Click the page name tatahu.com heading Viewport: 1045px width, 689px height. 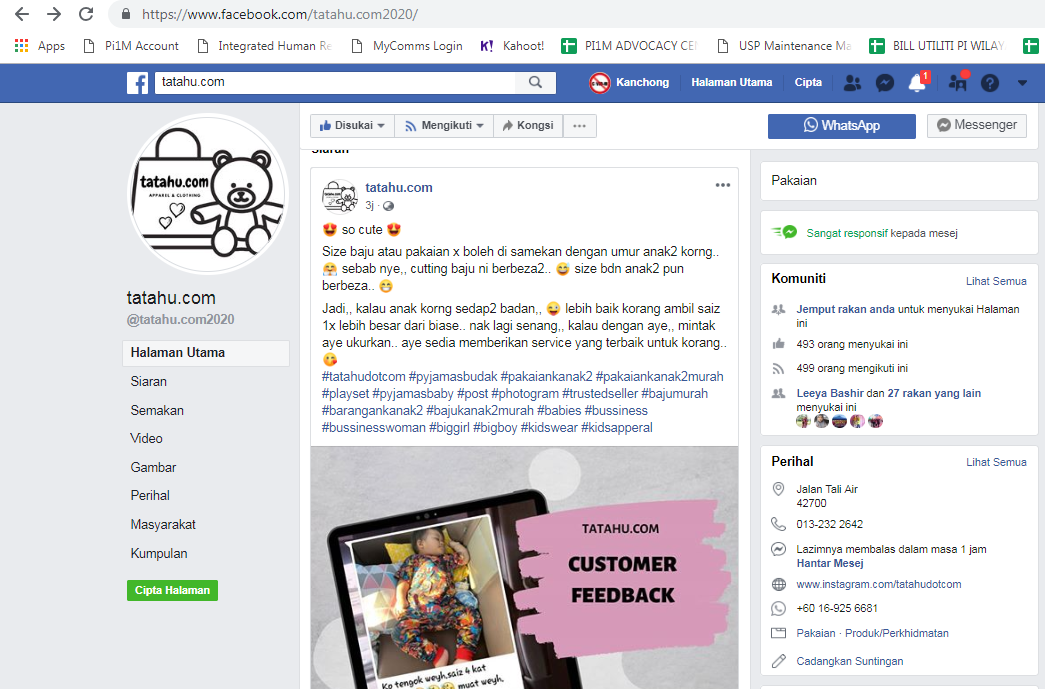171,298
